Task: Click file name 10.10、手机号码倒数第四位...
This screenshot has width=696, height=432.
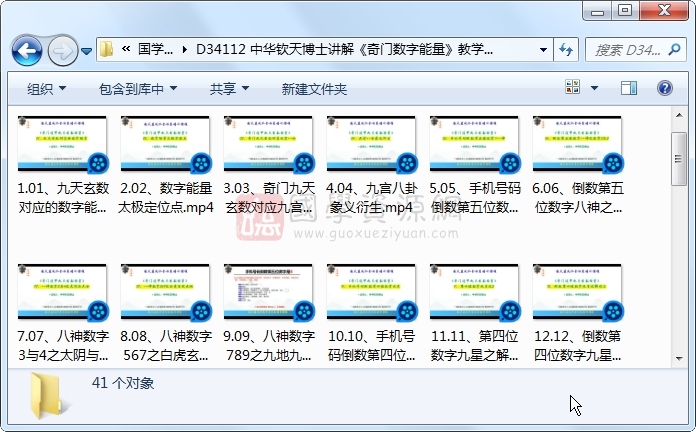Action: point(372,345)
